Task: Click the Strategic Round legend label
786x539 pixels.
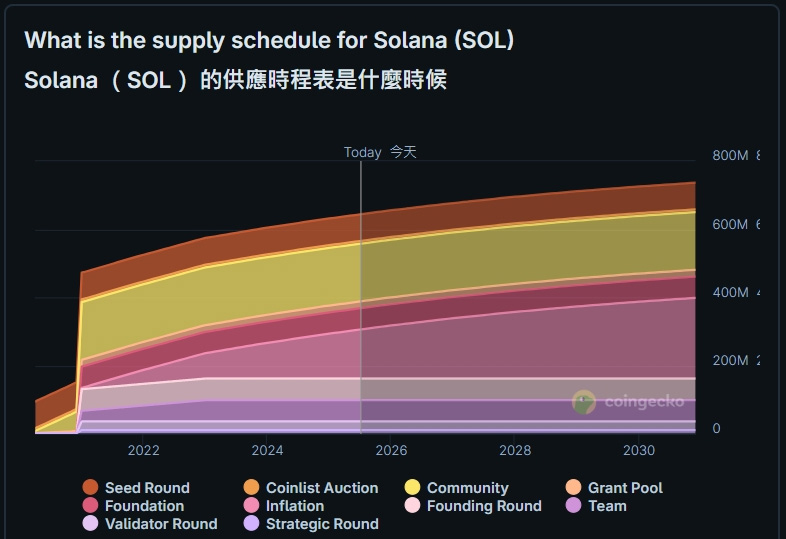Action: tap(322, 523)
